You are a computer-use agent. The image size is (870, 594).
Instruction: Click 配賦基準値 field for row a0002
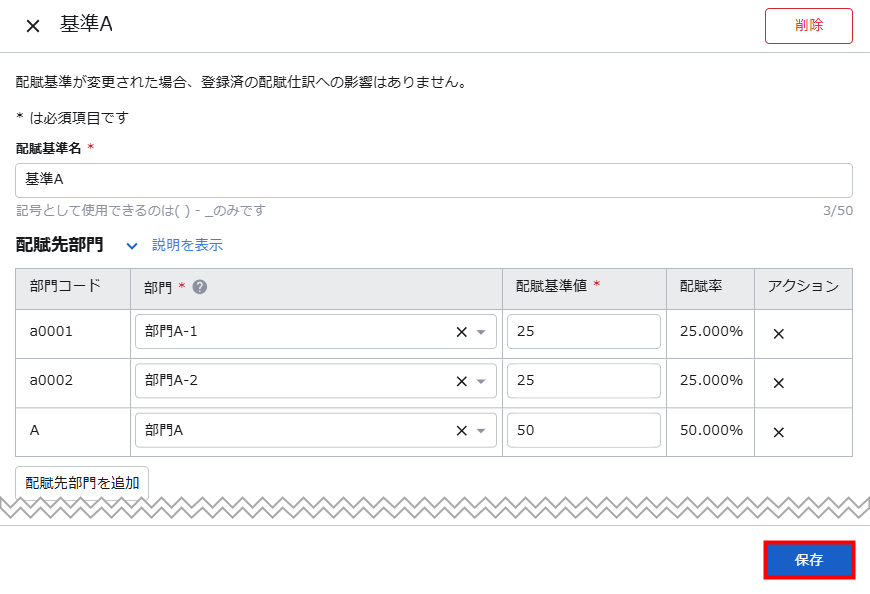coord(583,381)
